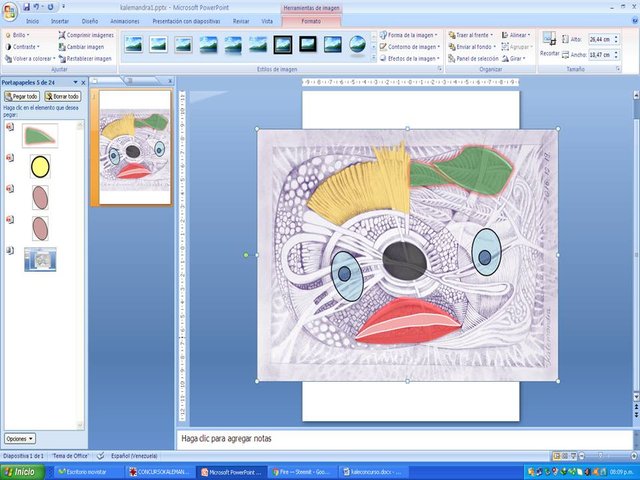Select slide 1 thumbnail in slides pane

[x=135, y=147]
